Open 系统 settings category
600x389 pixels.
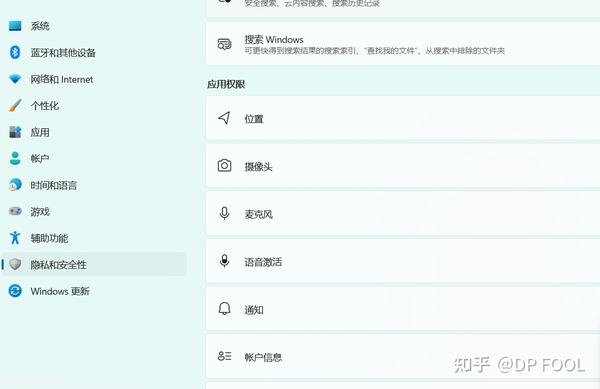click(94, 26)
